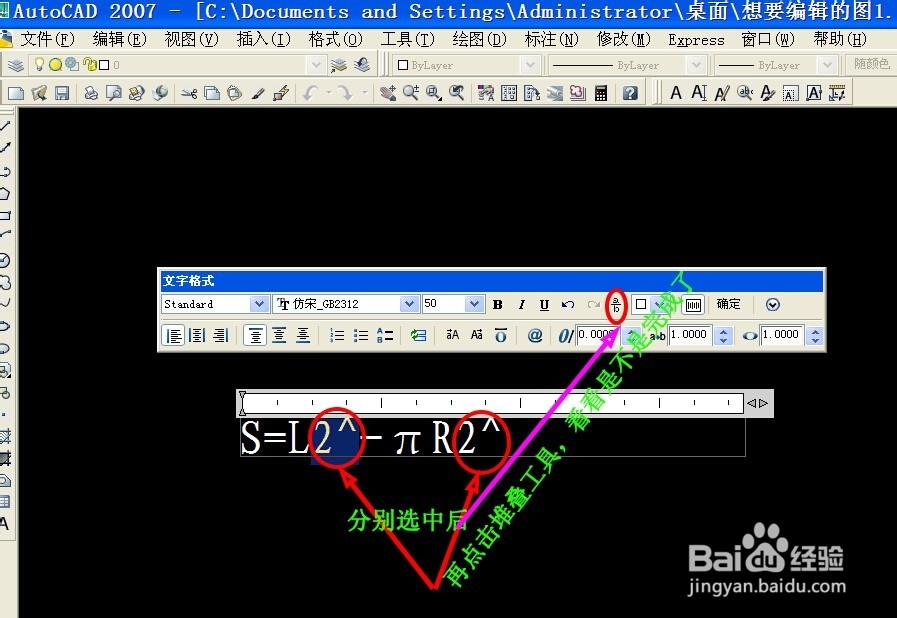This screenshot has width=897, height=618.
Task: Toggle Underline text formatting
Action: click(x=544, y=305)
